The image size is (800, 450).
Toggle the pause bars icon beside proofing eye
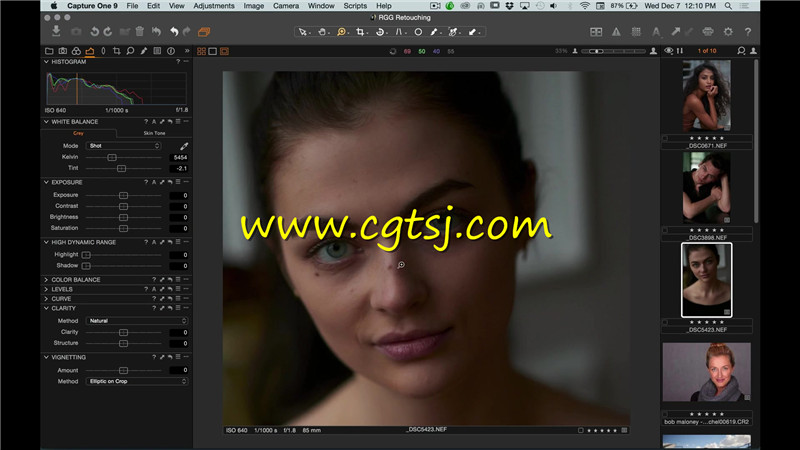[680, 51]
